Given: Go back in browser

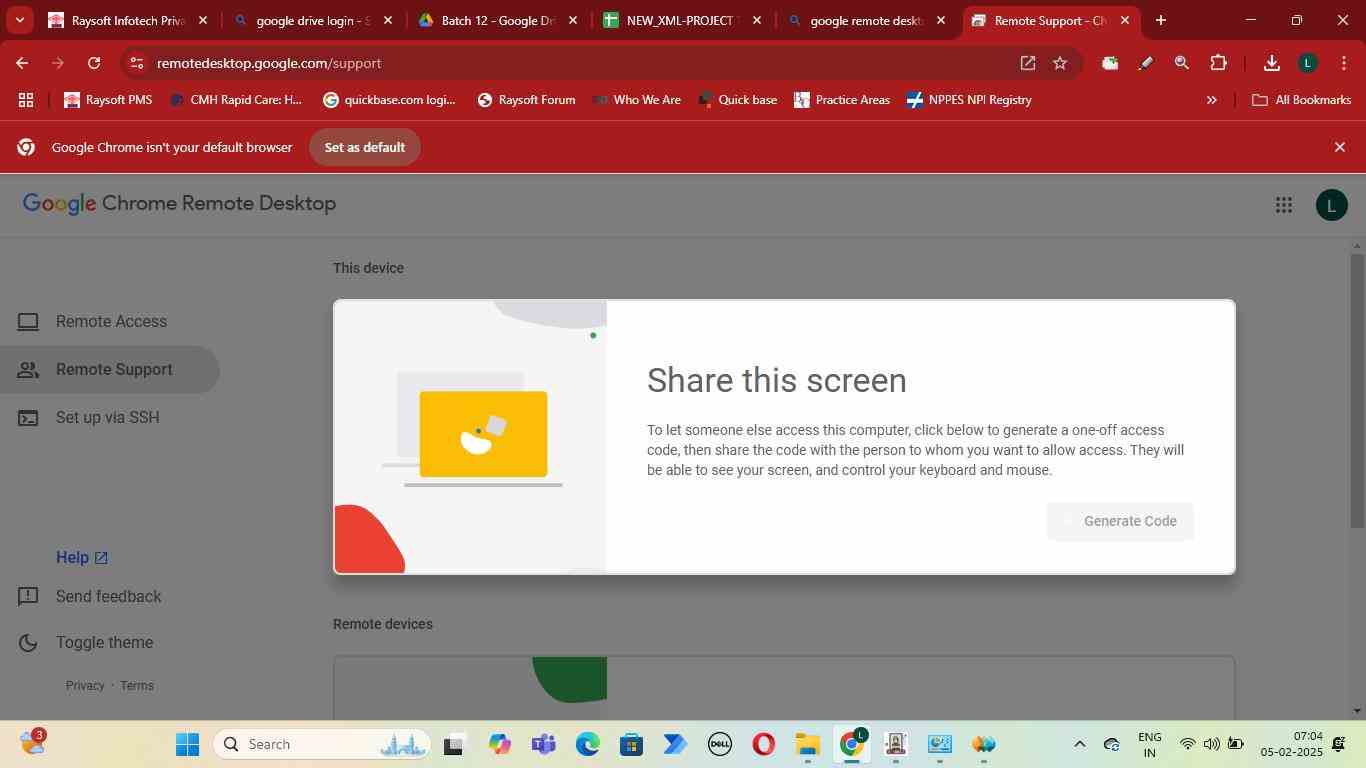Looking at the screenshot, I should pyautogui.click(x=22, y=63).
